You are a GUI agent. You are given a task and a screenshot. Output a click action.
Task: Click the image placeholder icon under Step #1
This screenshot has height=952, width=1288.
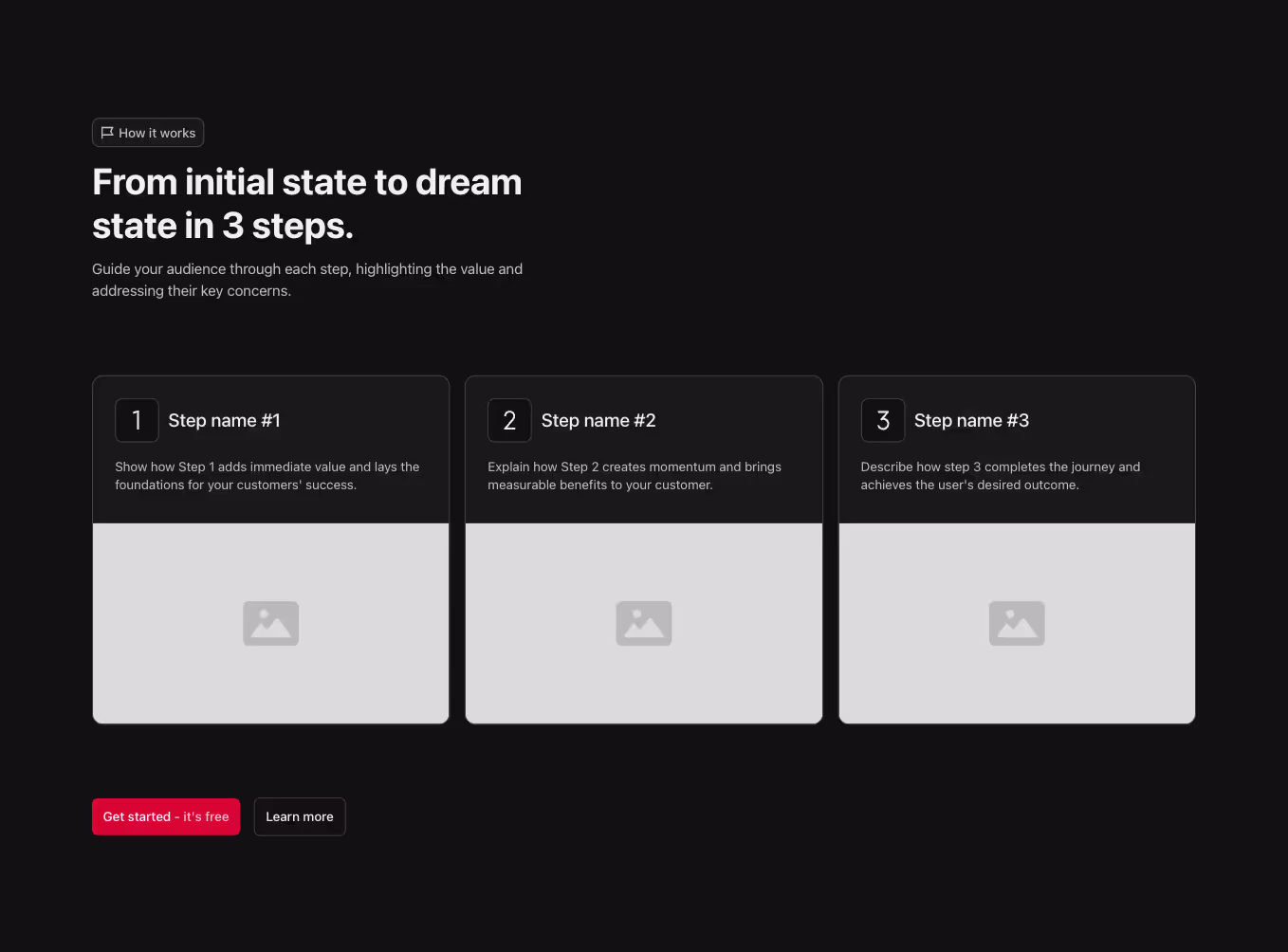coord(271,623)
